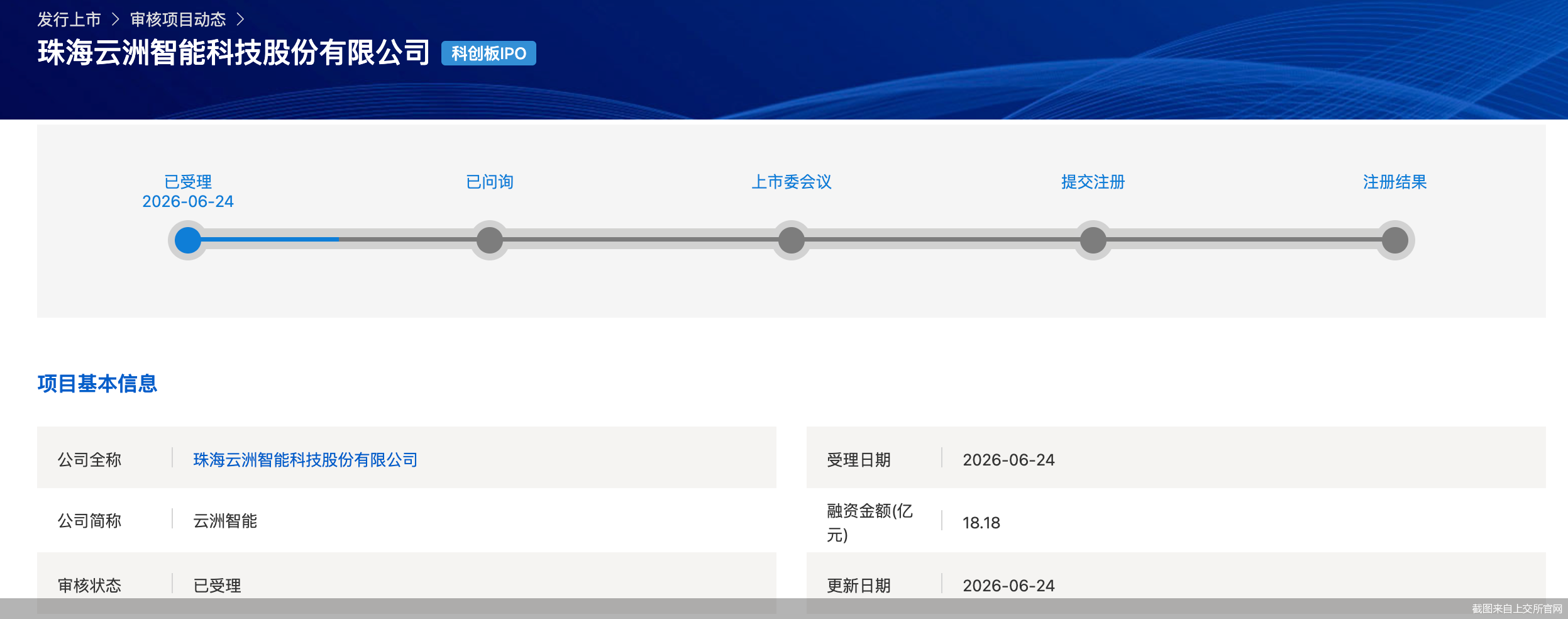Click the 更新日期 field label
The height and width of the screenshot is (619, 1568).
pos(859,586)
